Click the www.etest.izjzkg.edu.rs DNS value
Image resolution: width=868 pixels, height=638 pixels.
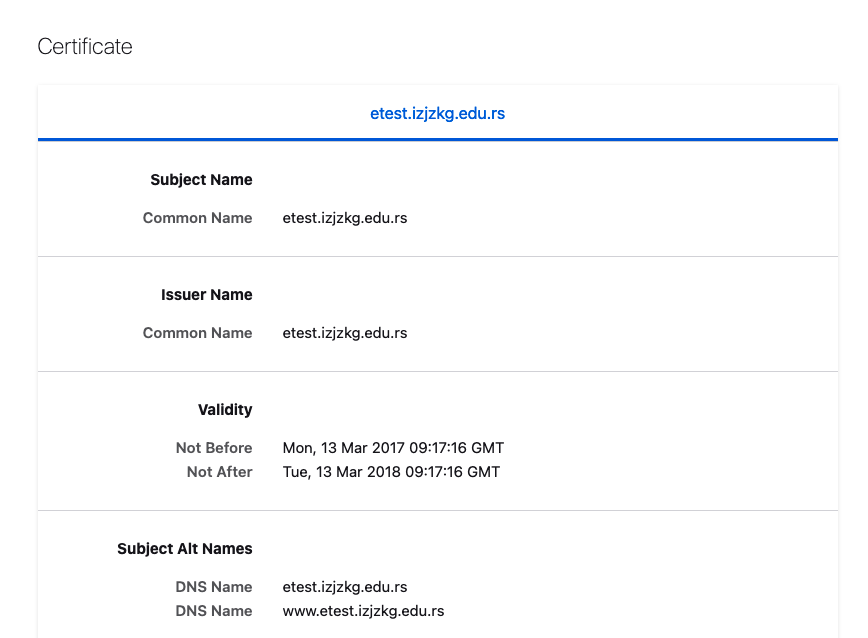363,611
